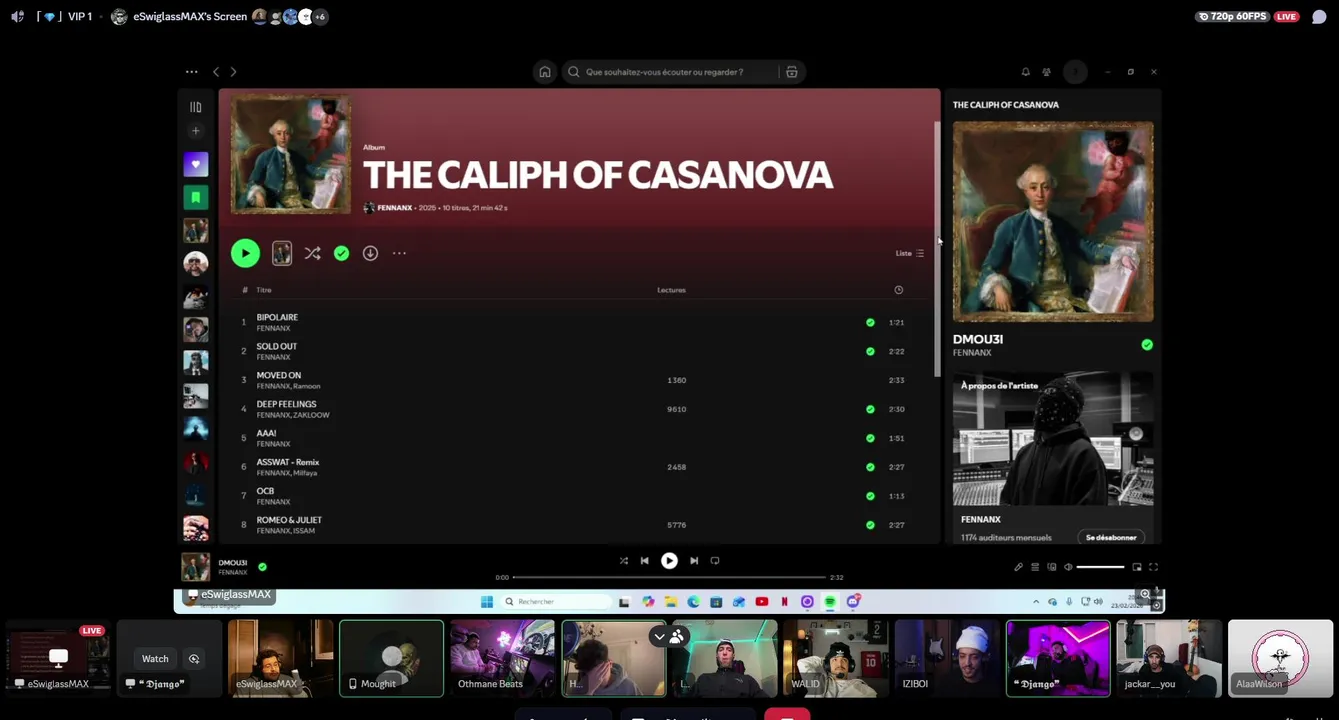Collapse Discord participants with the chevron
1339x720 pixels.
click(659, 636)
